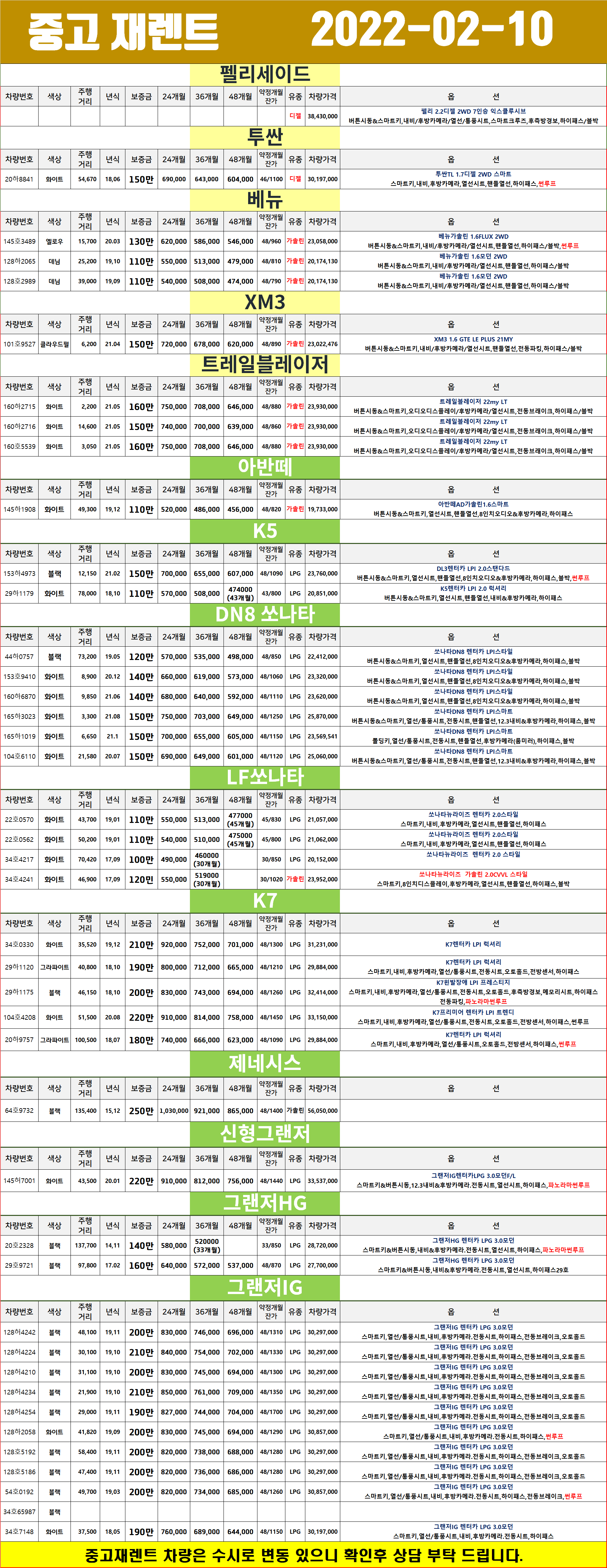Click the 펠리세이드 section heading
This screenshot has height=1568, width=607.
[264, 75]
